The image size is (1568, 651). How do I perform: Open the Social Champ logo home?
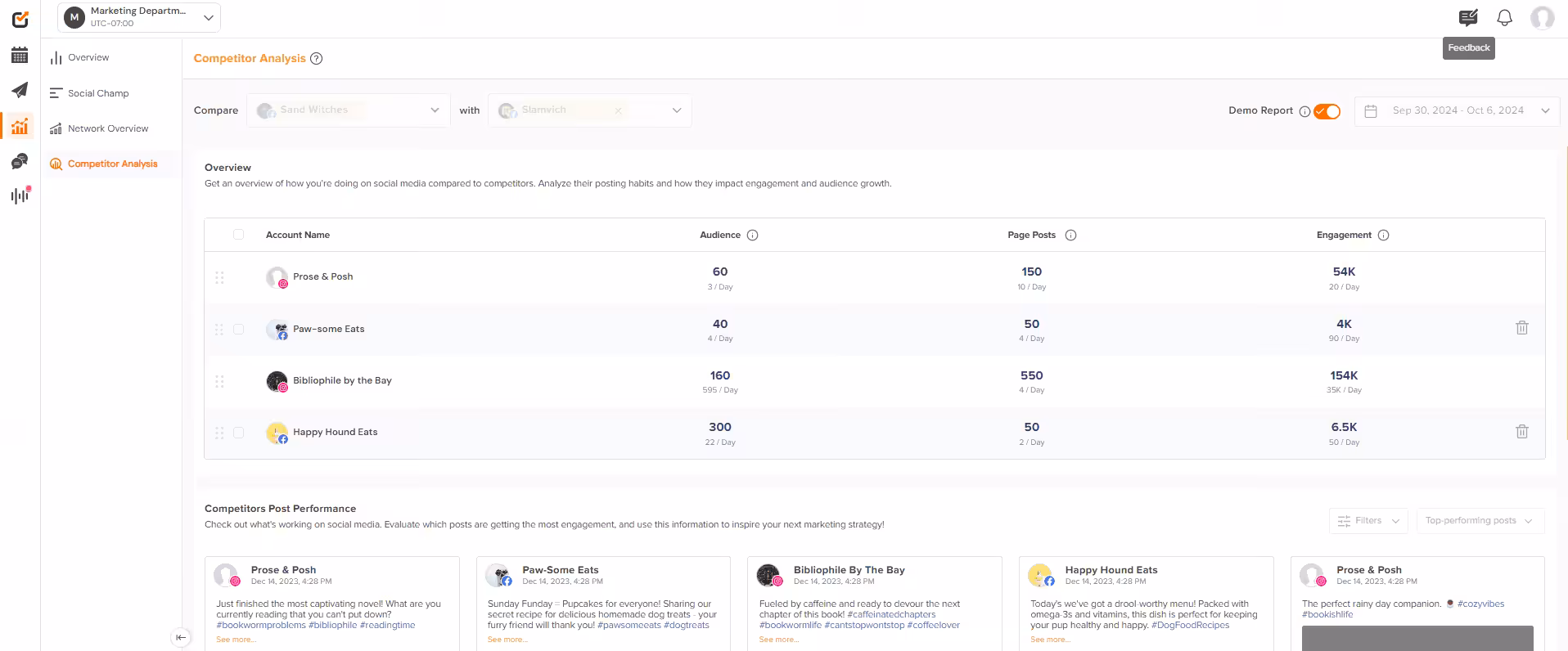click(20, 19)
